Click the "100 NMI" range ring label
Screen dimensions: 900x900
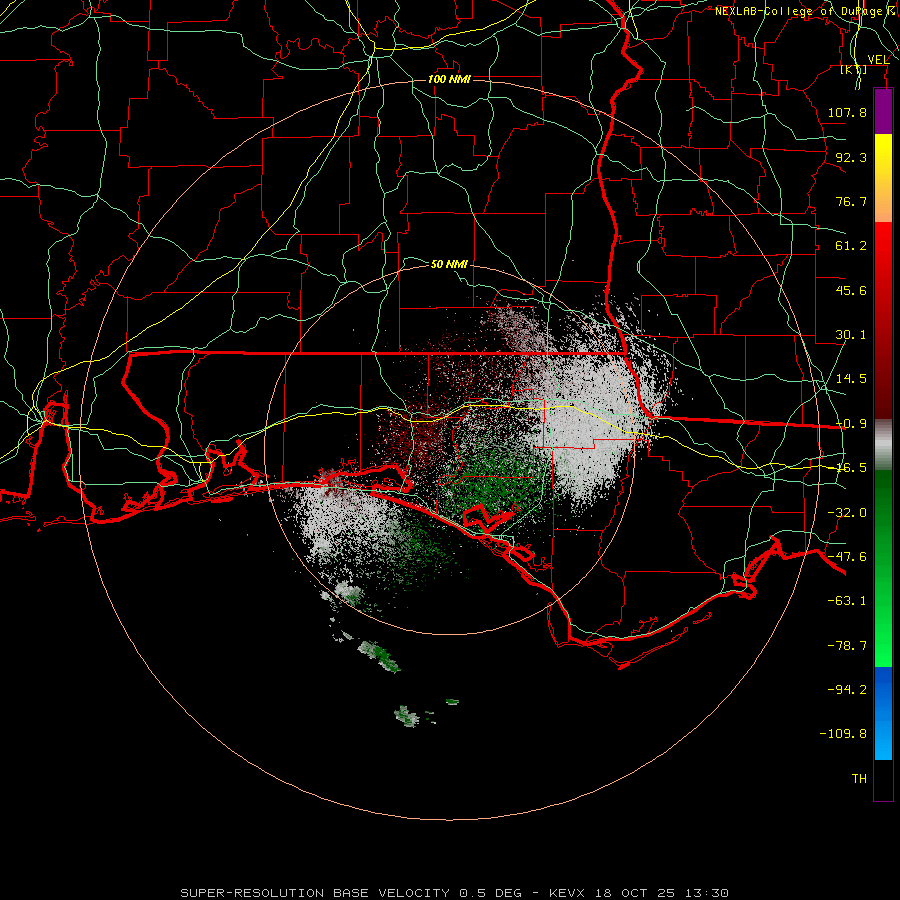click(449, 79)
